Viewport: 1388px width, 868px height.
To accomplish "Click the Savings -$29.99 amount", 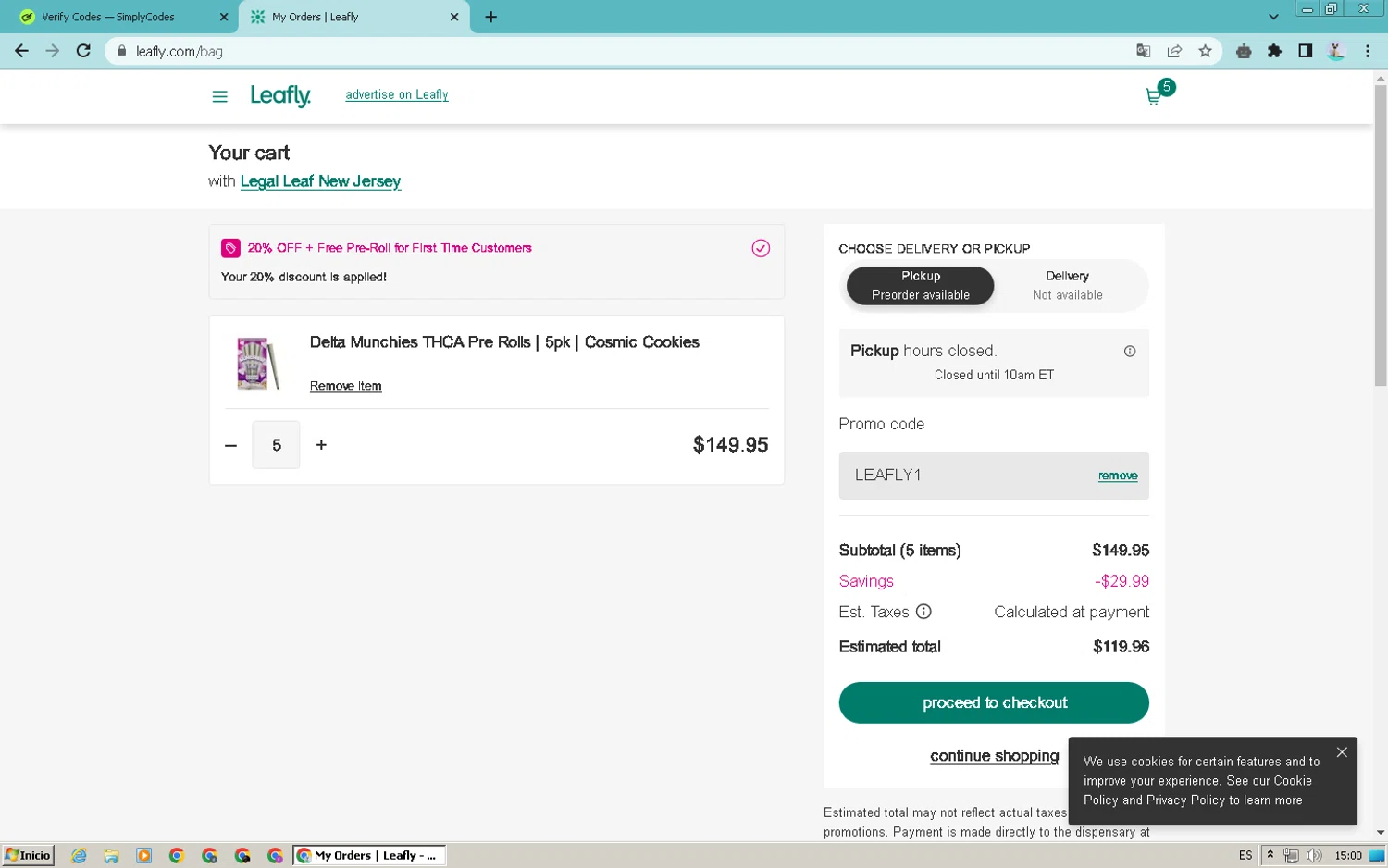I will pyautogui.click(x=1122, y=581).
